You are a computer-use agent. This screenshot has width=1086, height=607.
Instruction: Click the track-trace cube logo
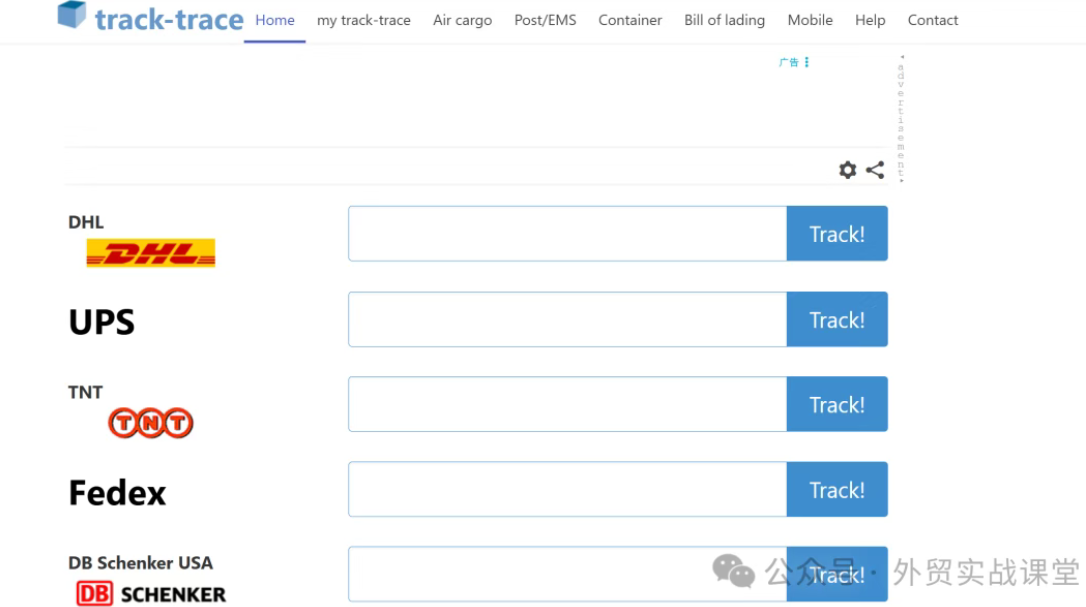72,15
